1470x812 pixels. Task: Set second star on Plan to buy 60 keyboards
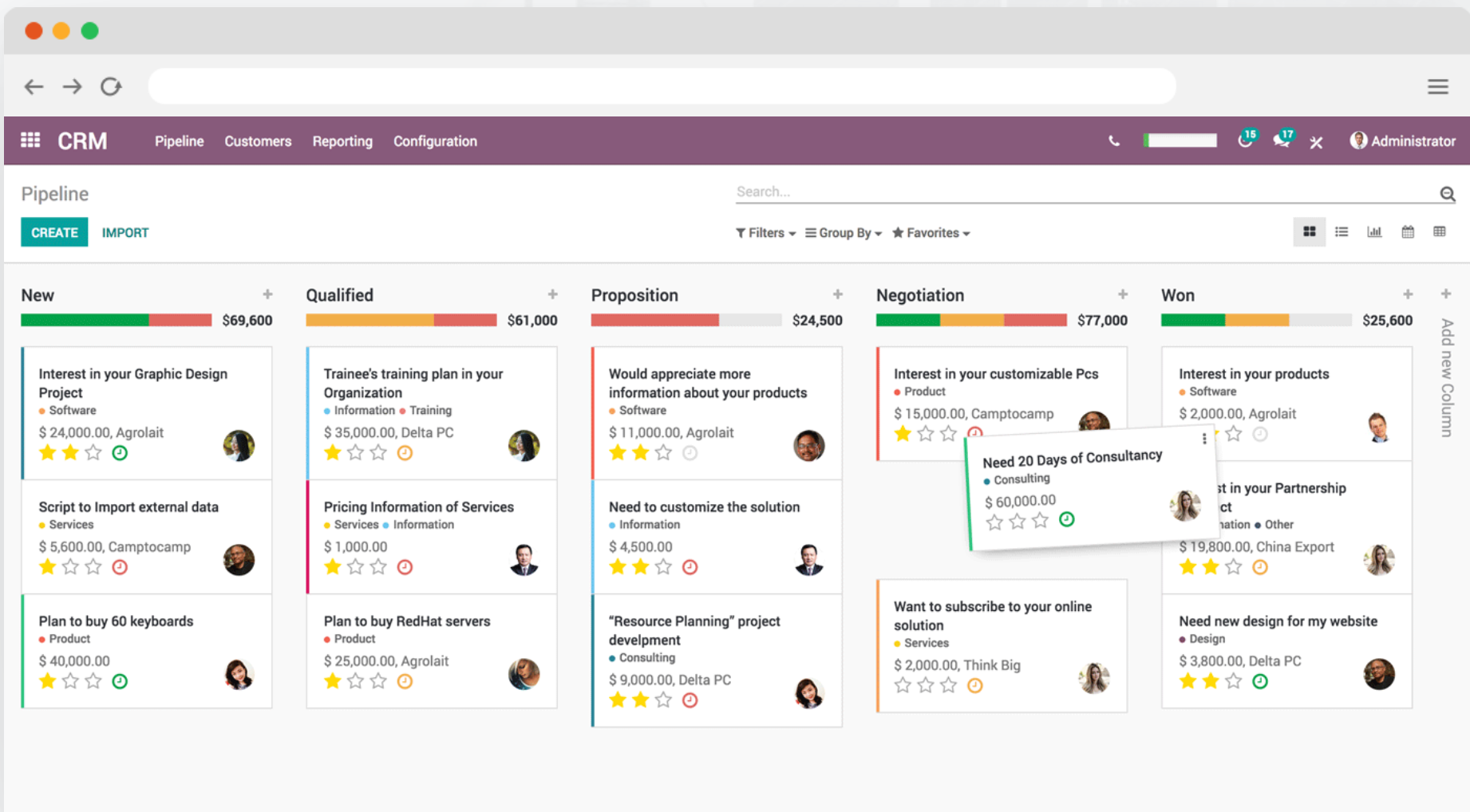70,681
